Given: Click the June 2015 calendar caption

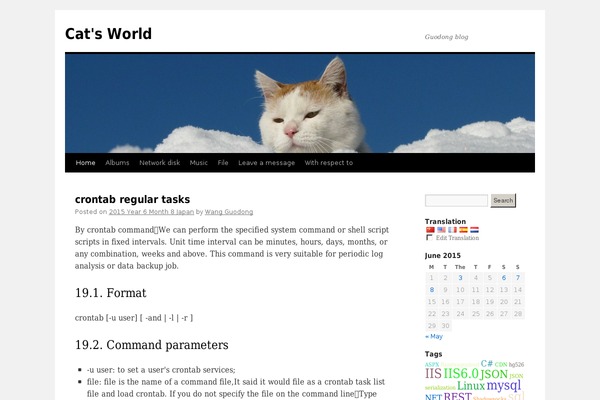Looking at the screenshot, I should pos(443,256).
